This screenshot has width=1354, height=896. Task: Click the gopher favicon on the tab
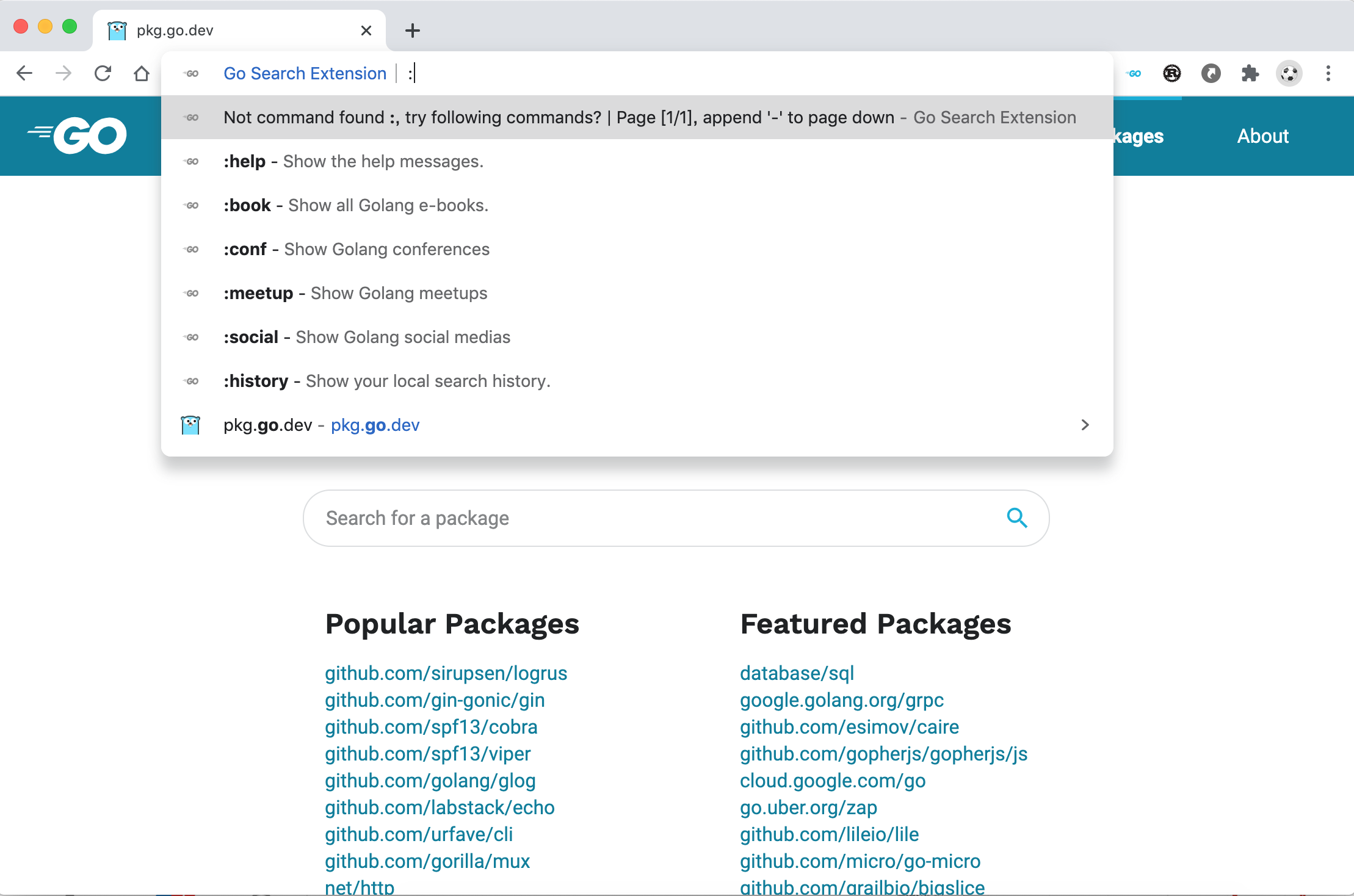click(117, 31)
